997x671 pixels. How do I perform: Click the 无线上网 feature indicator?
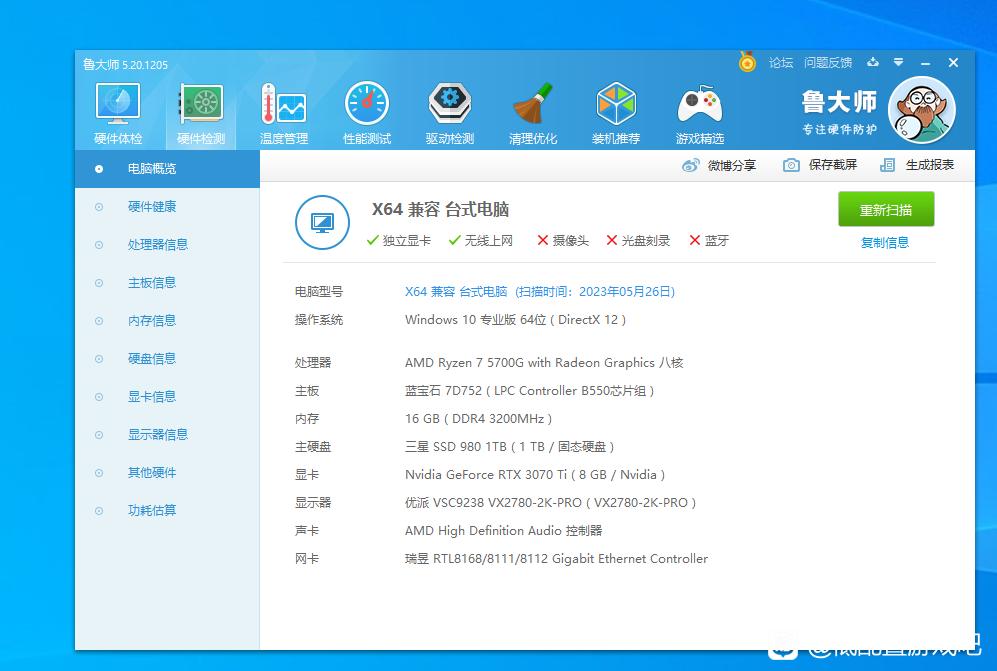(x=481, y=240)
